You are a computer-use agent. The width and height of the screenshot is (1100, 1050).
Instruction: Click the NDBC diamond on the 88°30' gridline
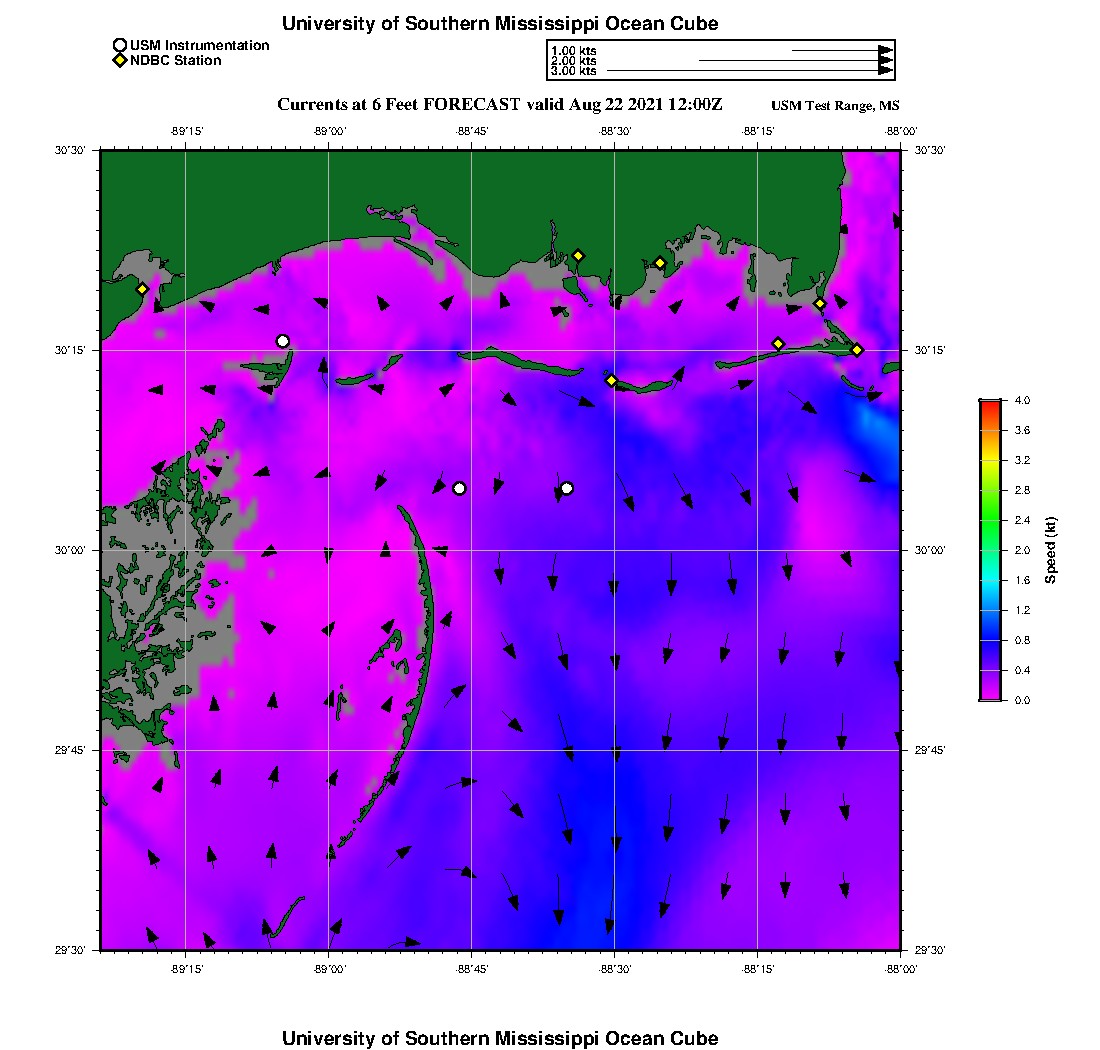[612, 380]
